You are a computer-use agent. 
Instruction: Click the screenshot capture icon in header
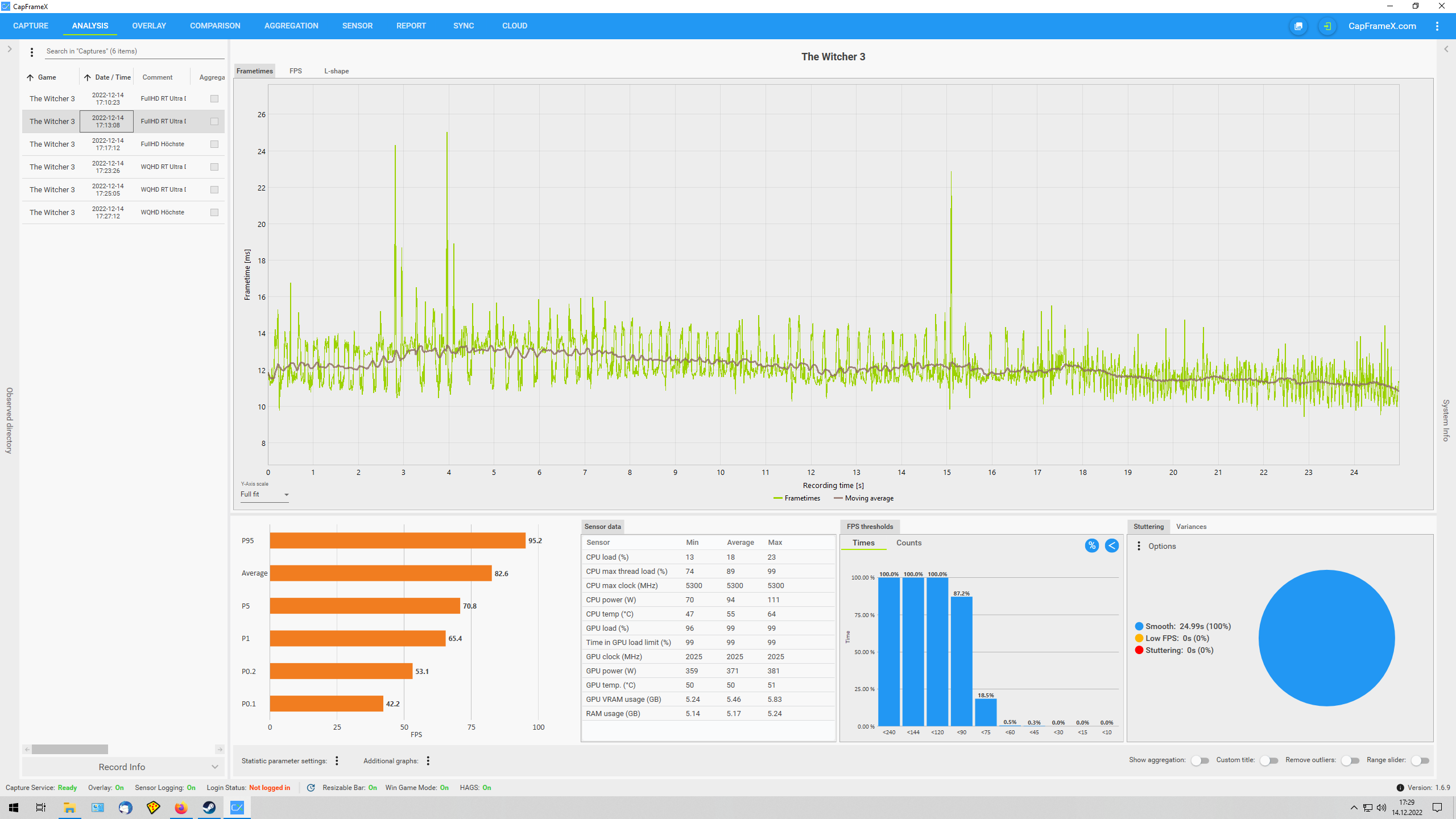point(1298,26)
